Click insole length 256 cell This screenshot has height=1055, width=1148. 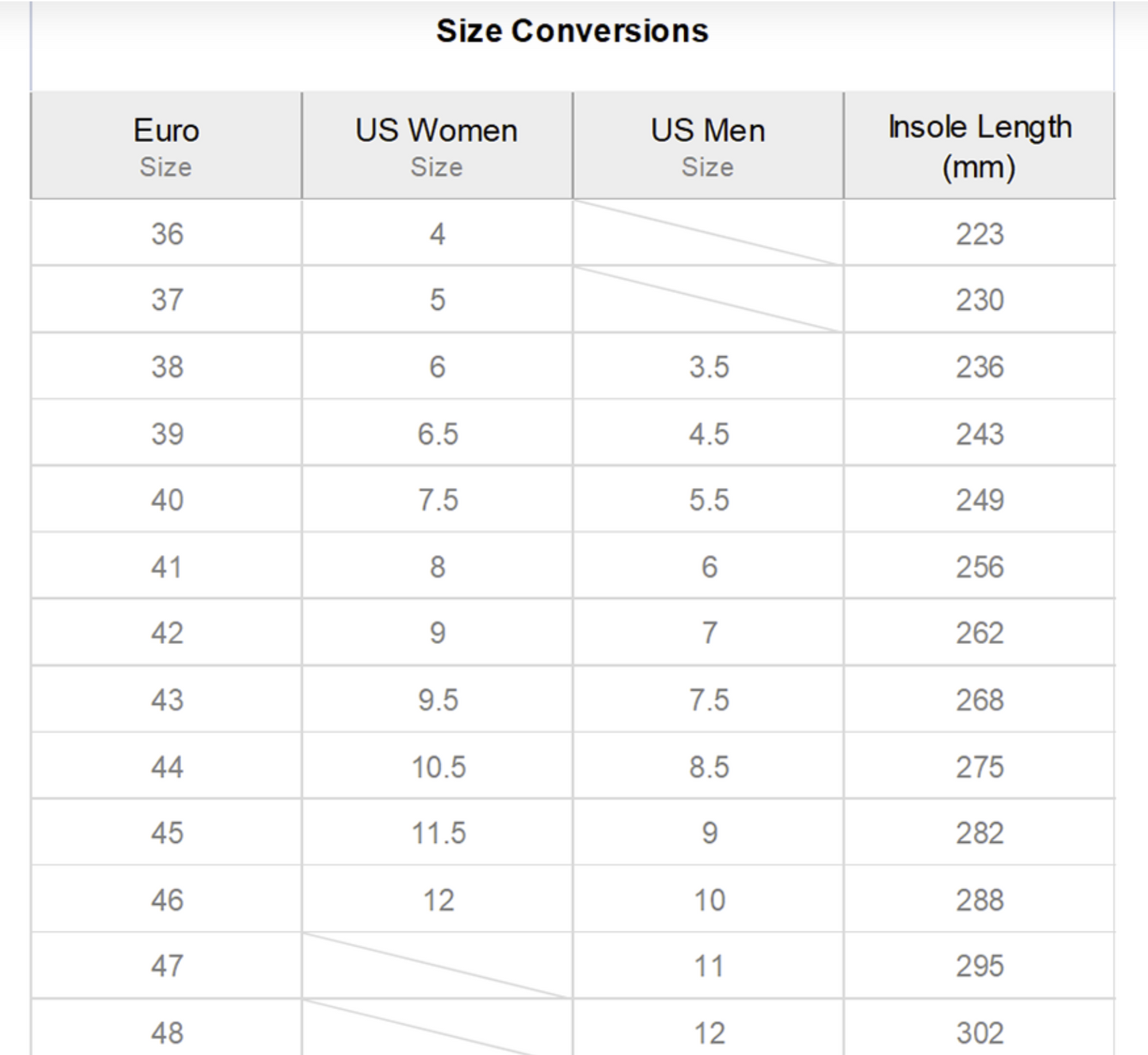point(980,567)
